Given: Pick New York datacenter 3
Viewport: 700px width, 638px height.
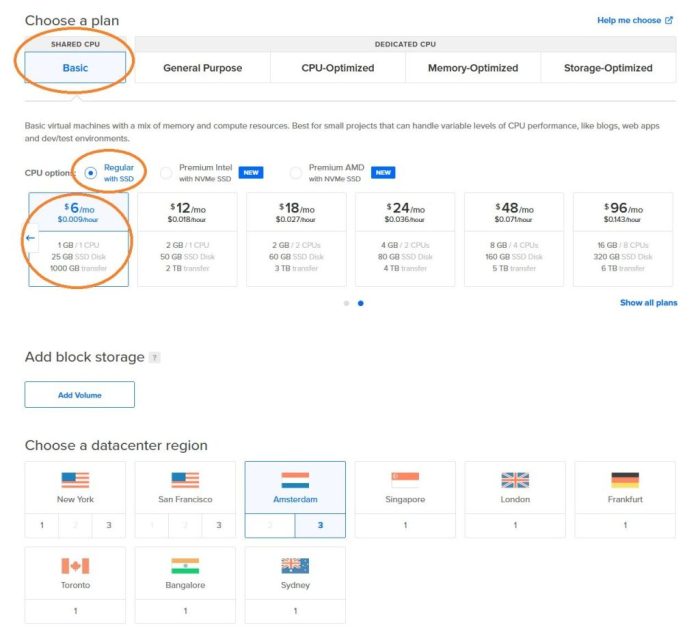Looking at the screenshot, I should 108,525.
